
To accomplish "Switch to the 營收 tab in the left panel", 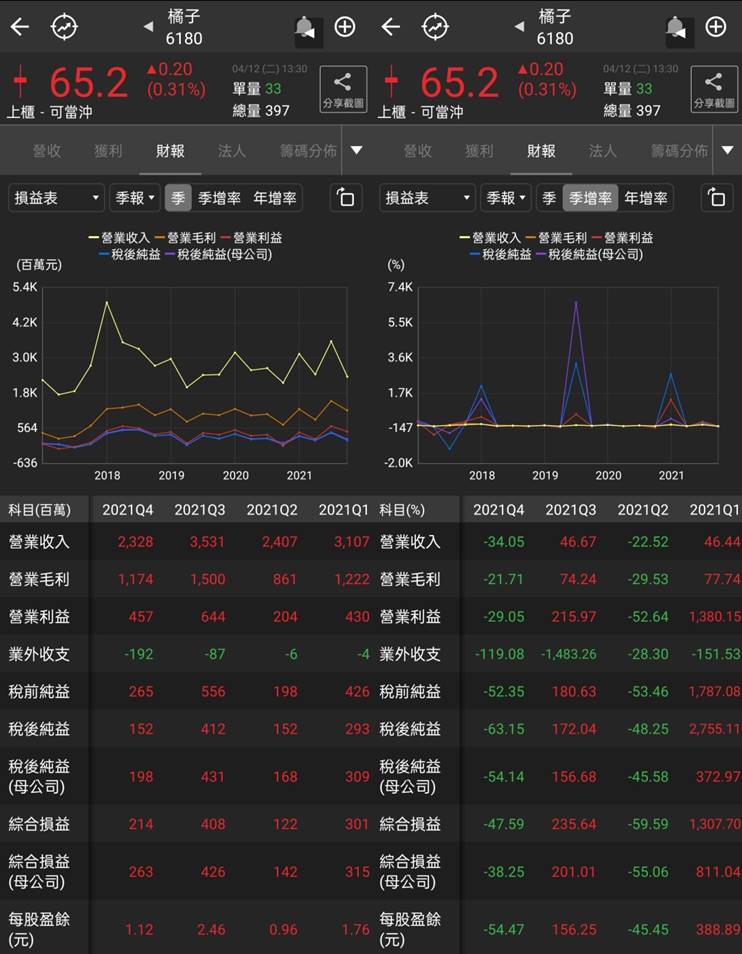I will (47, 151).
